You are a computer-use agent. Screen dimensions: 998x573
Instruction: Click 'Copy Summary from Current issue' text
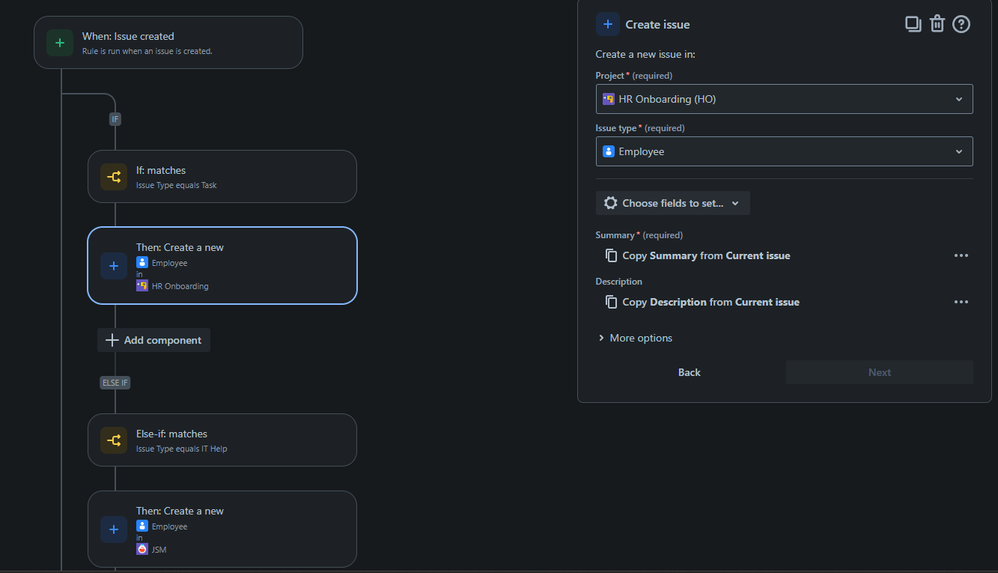[706, 255]
